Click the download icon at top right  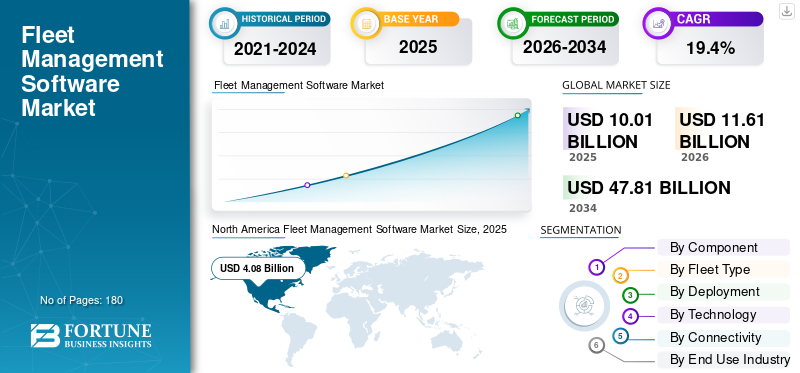(786, 11)
